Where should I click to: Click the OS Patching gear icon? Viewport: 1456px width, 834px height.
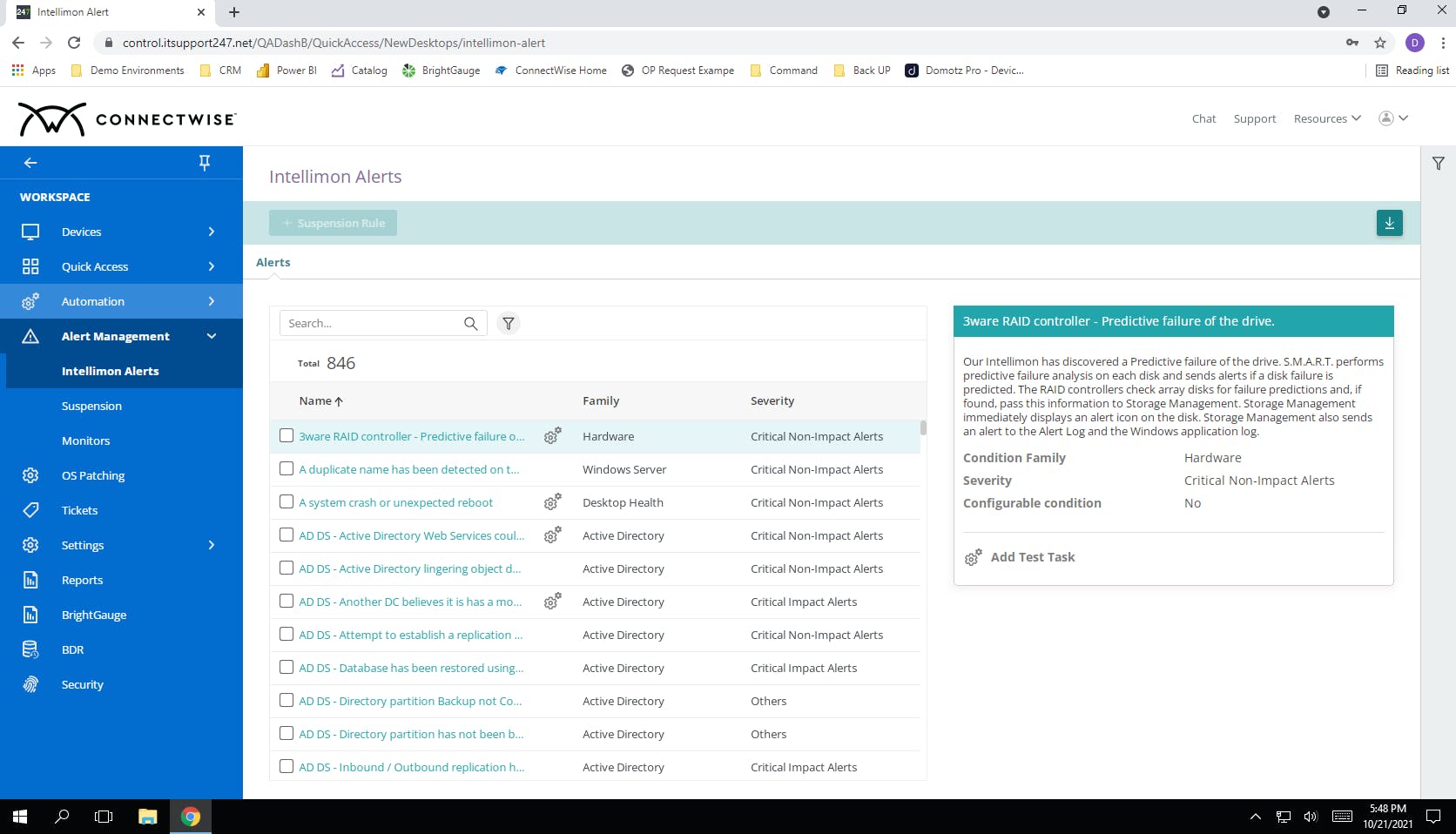tap(30, 475)
